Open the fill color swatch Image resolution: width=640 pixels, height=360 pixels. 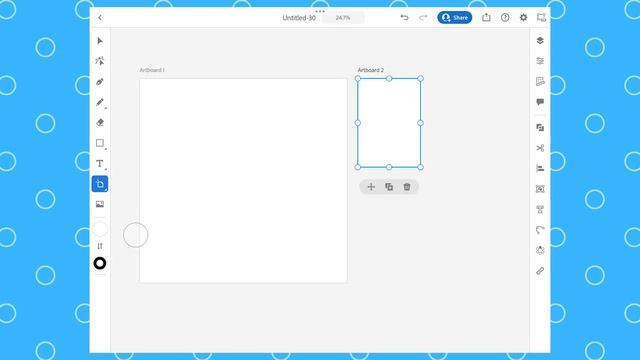(x=100, y=229)
